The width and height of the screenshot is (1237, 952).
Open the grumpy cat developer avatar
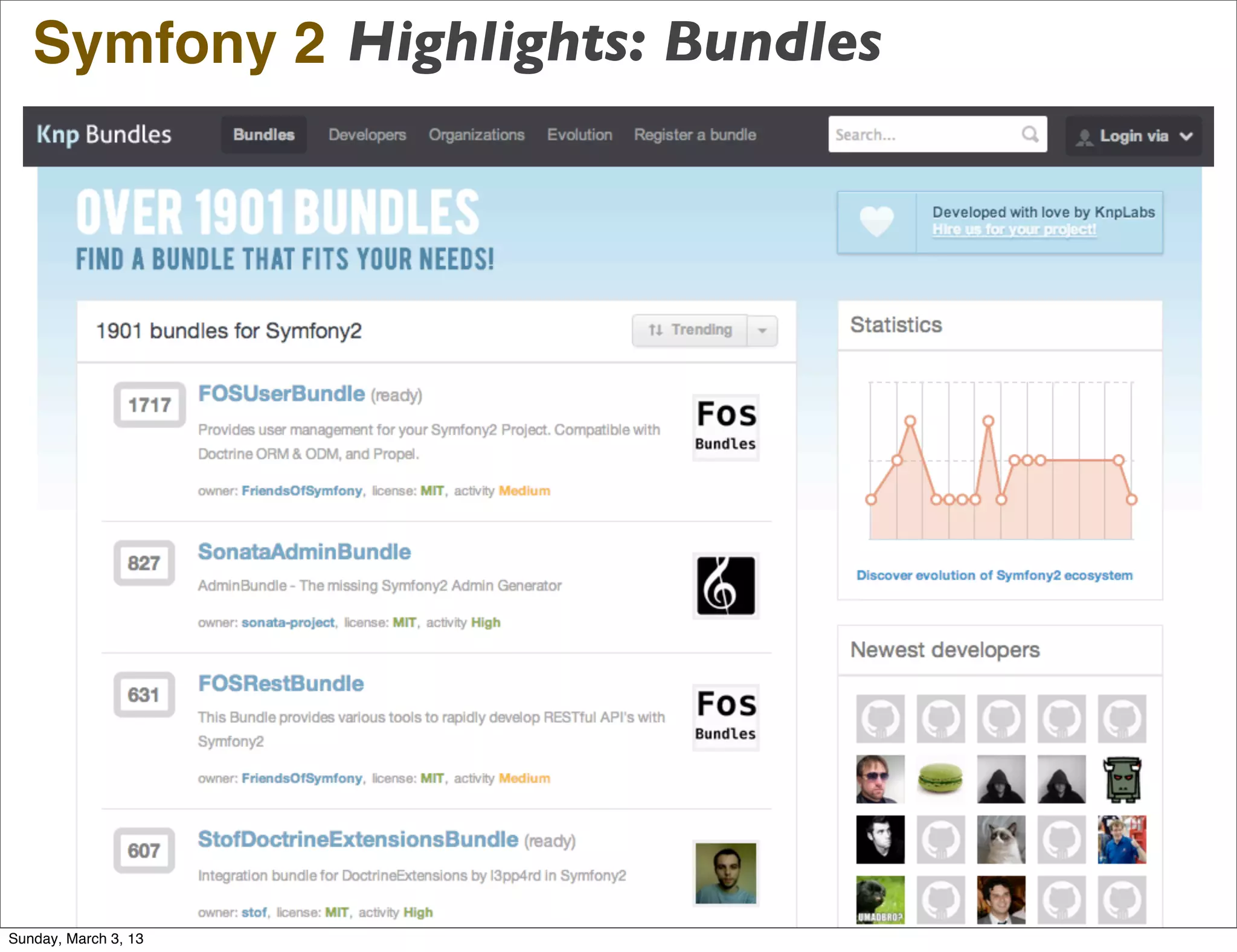1001,839
